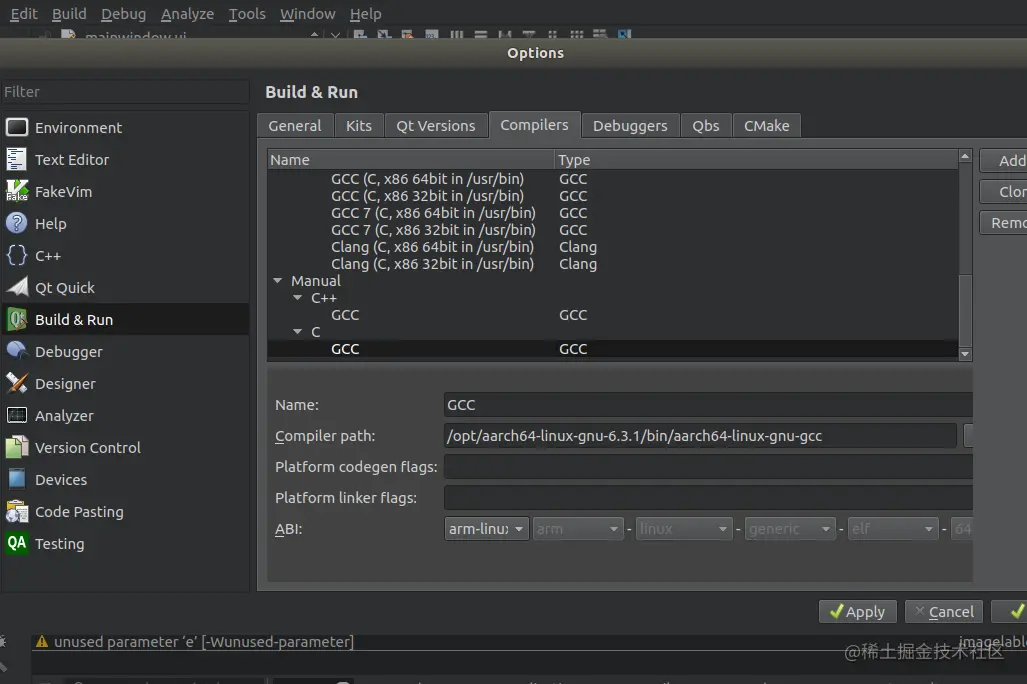Click the Remove compiler button
Viewport: 1027px width, 684px height.
1003,223
